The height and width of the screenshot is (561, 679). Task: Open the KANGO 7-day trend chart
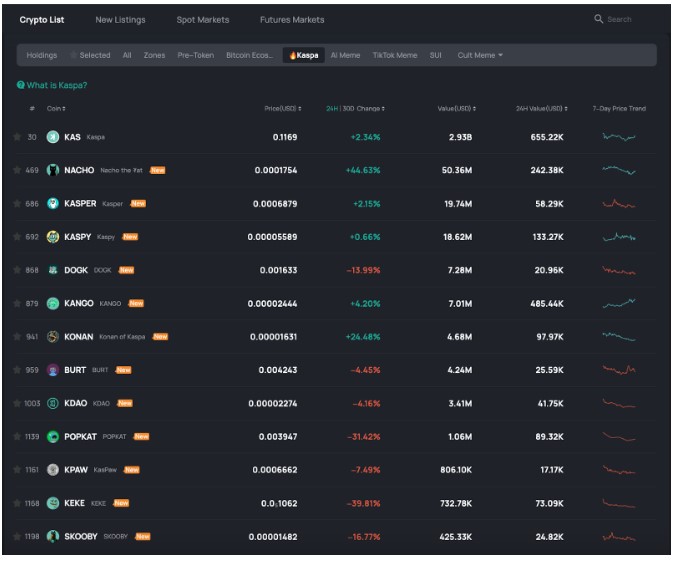pos(619,303)
